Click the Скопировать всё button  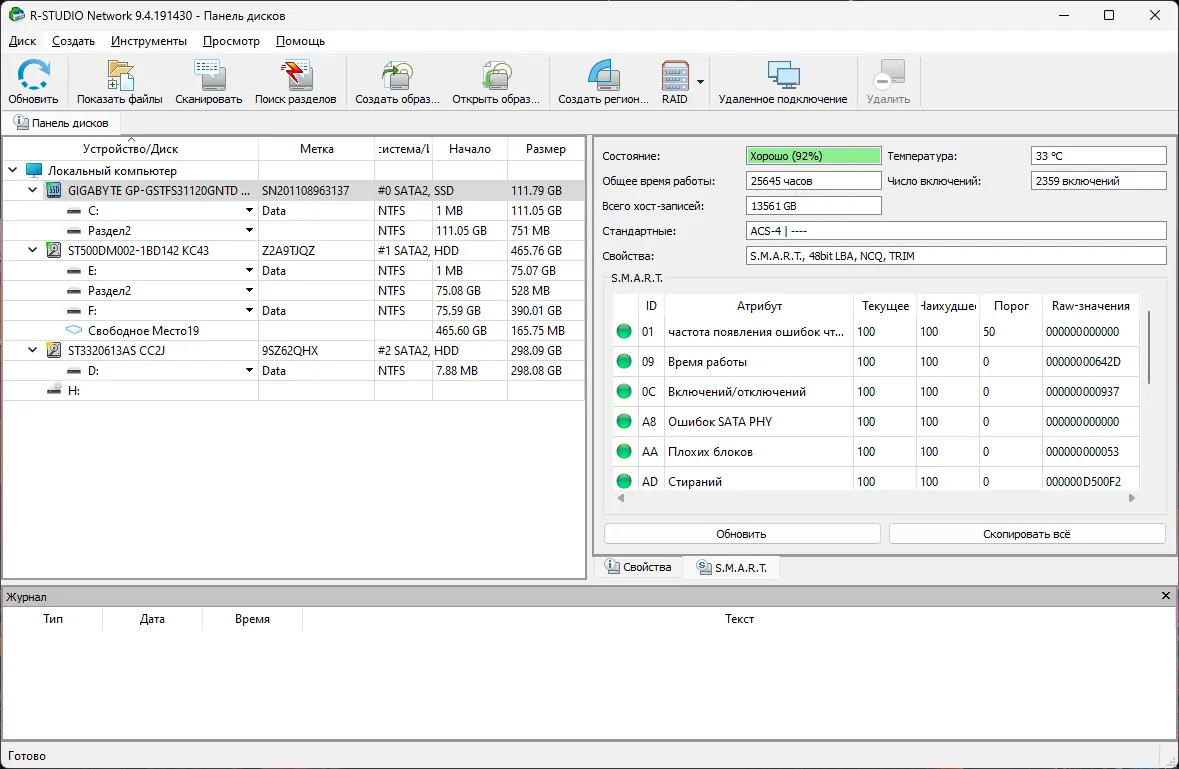(x=1026, y=534)
